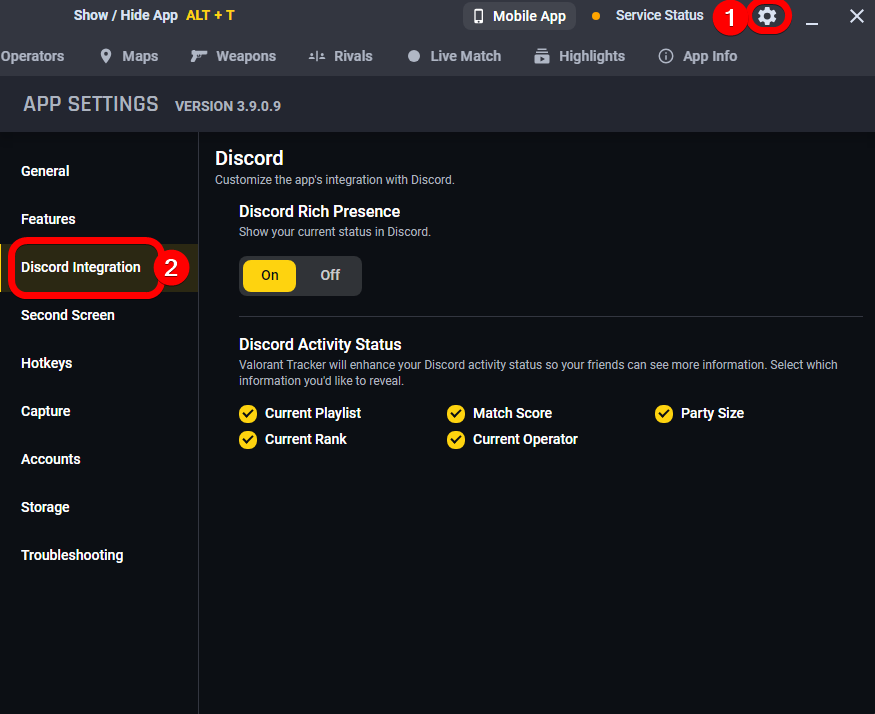Turn Discord Rich Presence Off
The width and height of the screenshot is (875, 714).
(x=330, y=275)
